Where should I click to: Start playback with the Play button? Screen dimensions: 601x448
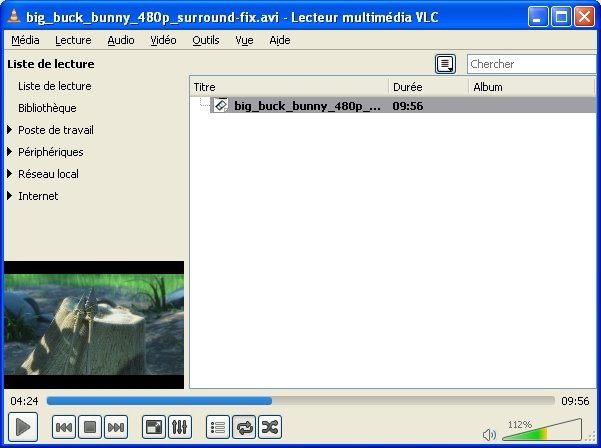click(23, 427)
